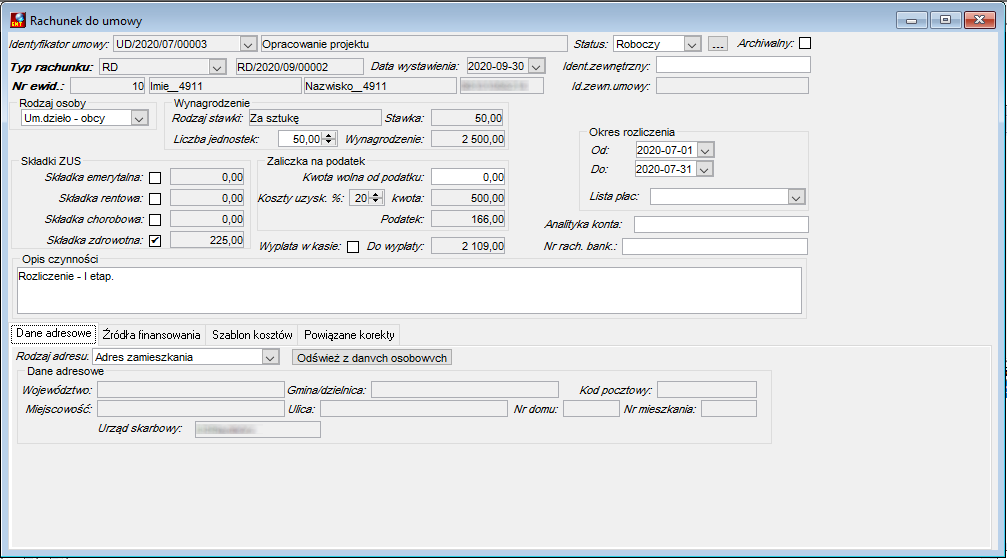This screenshot has height=559, width=1007.
Task: Expand the Rodzaj osoby dropdown
Action: coord(139,118)
